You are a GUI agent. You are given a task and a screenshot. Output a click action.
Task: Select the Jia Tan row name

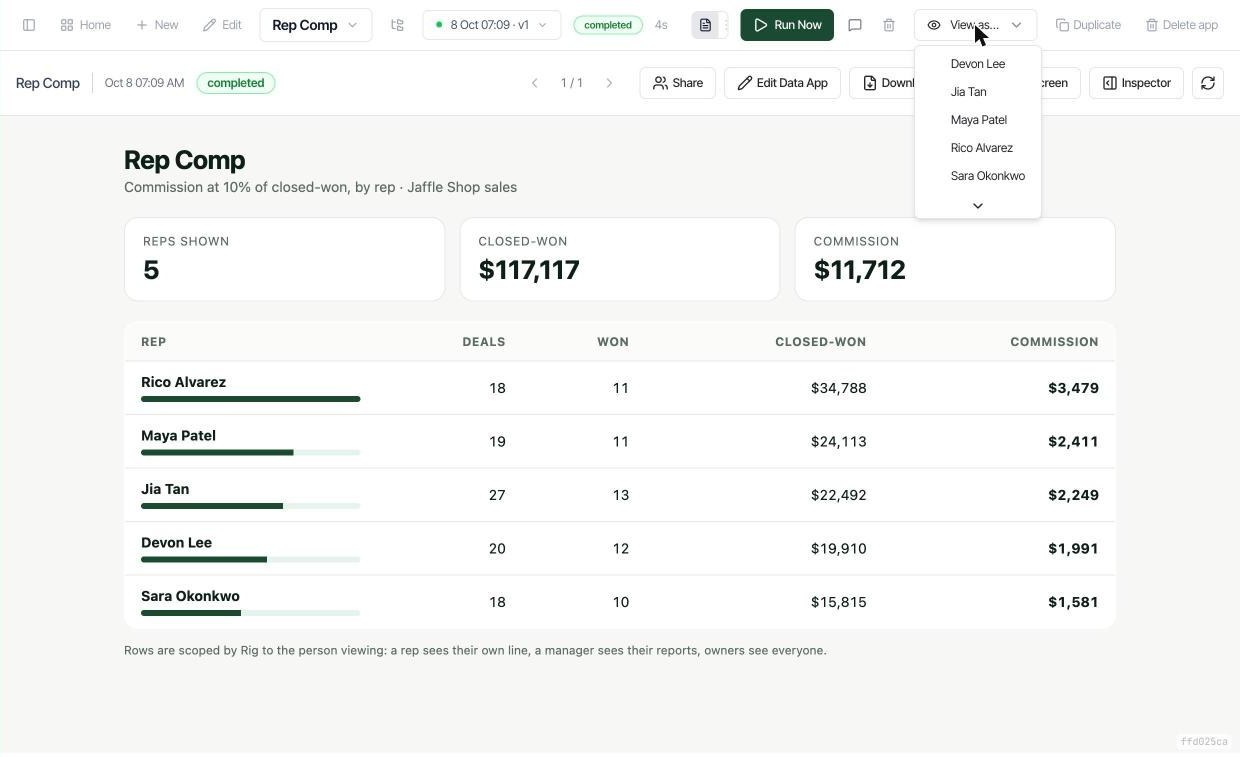(165, 489)
